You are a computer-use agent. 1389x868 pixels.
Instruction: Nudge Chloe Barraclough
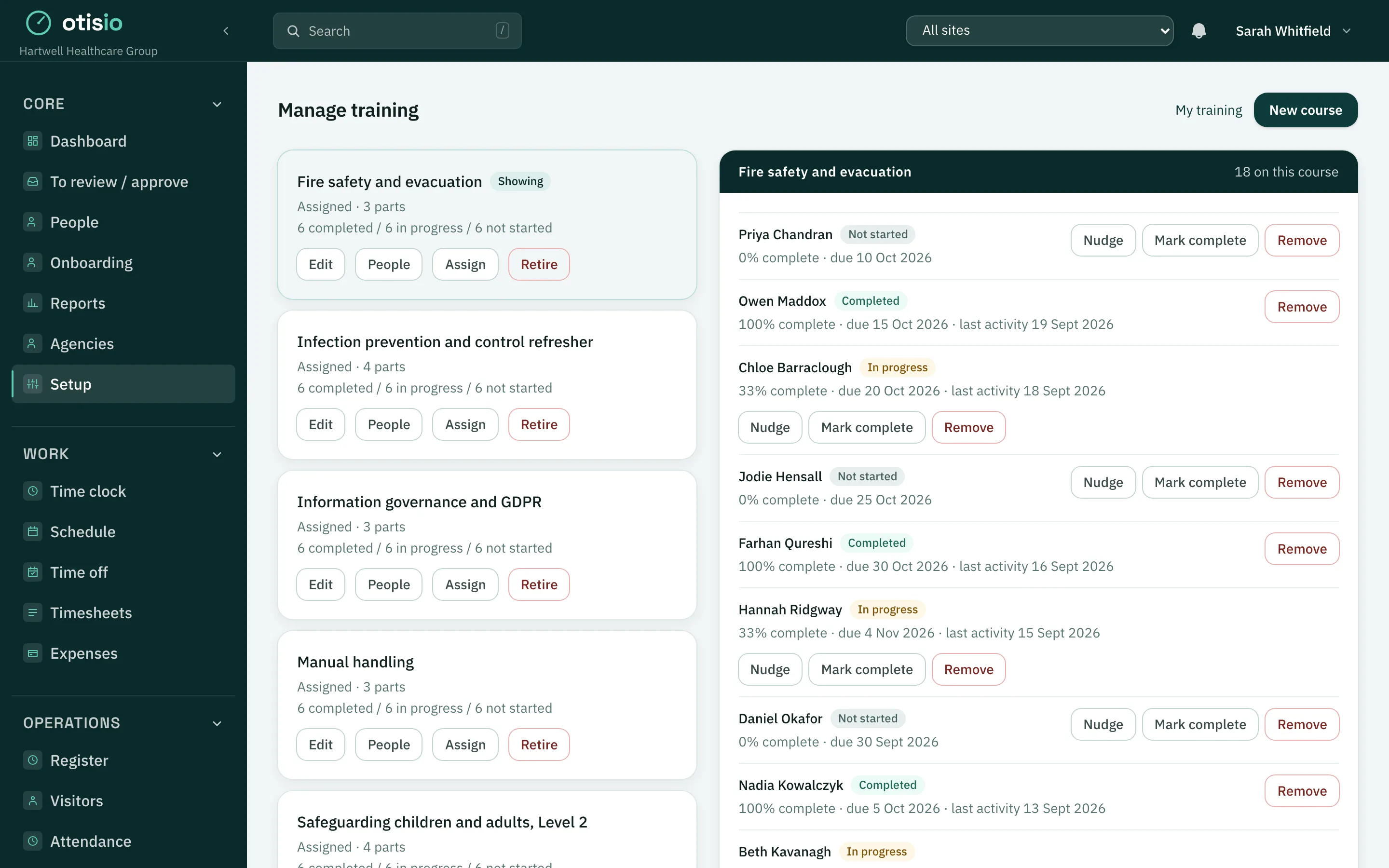(770, 427)
